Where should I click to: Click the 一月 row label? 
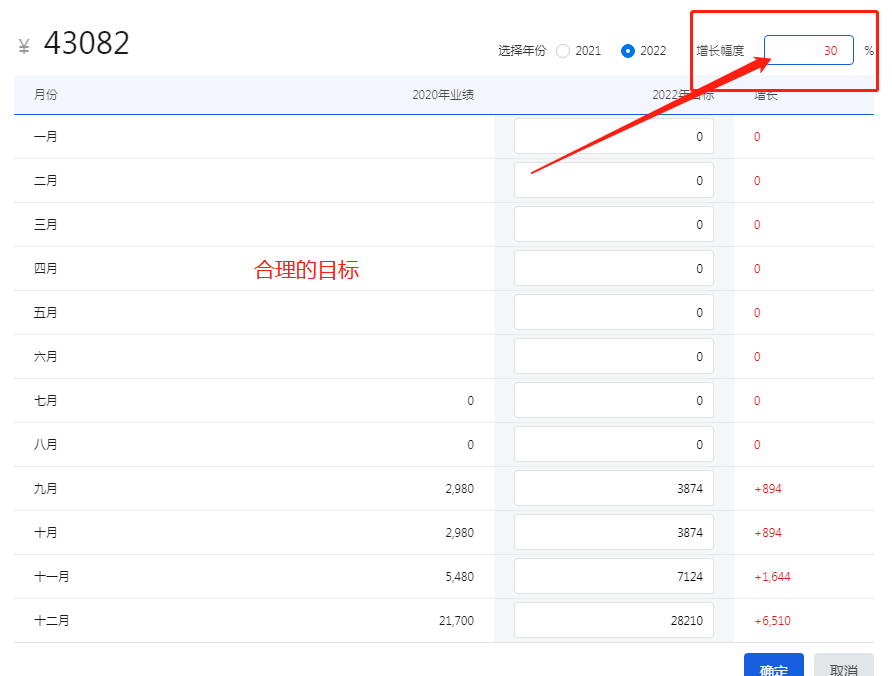pos(46,137)
